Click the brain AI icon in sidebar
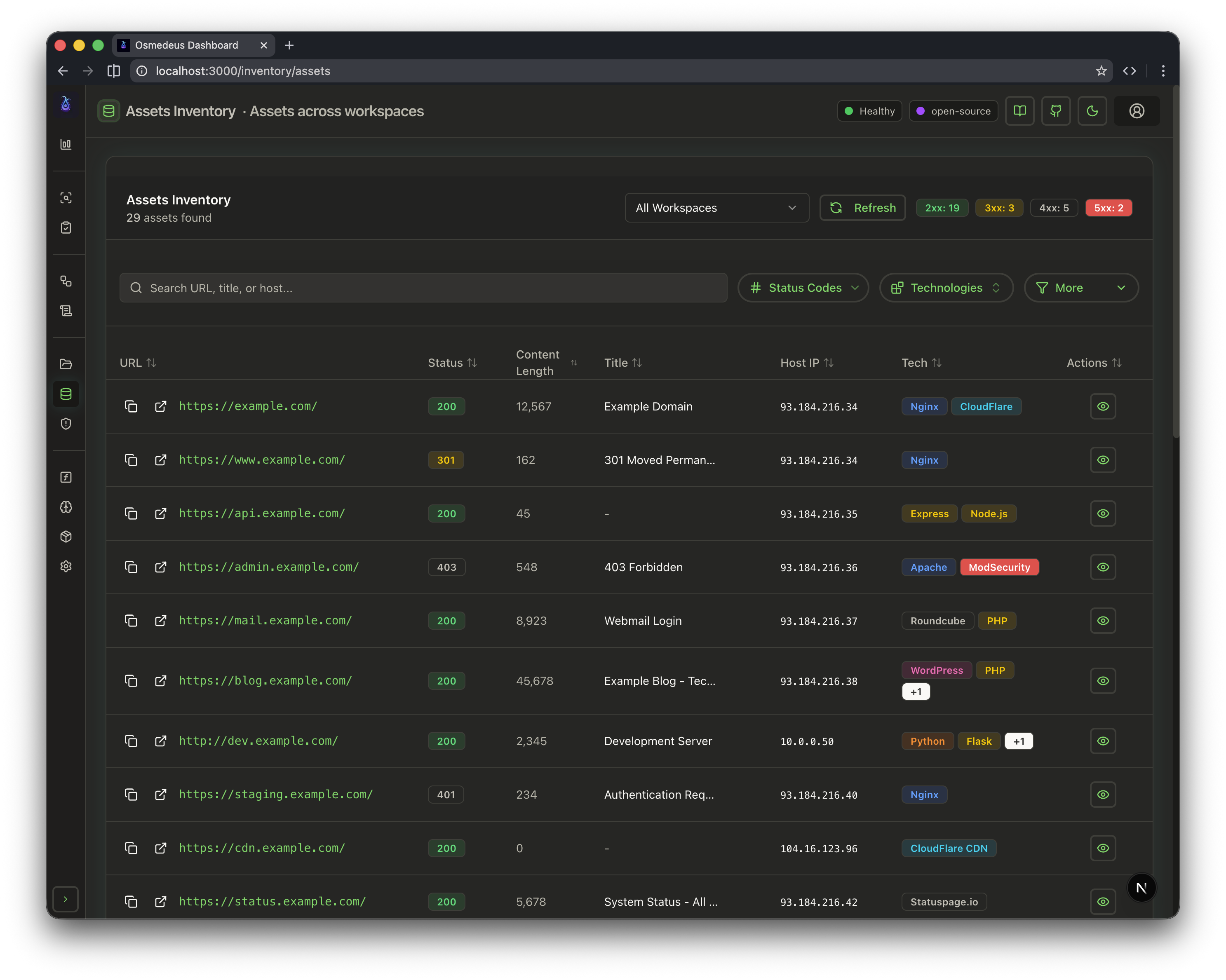 coord(66,507)
